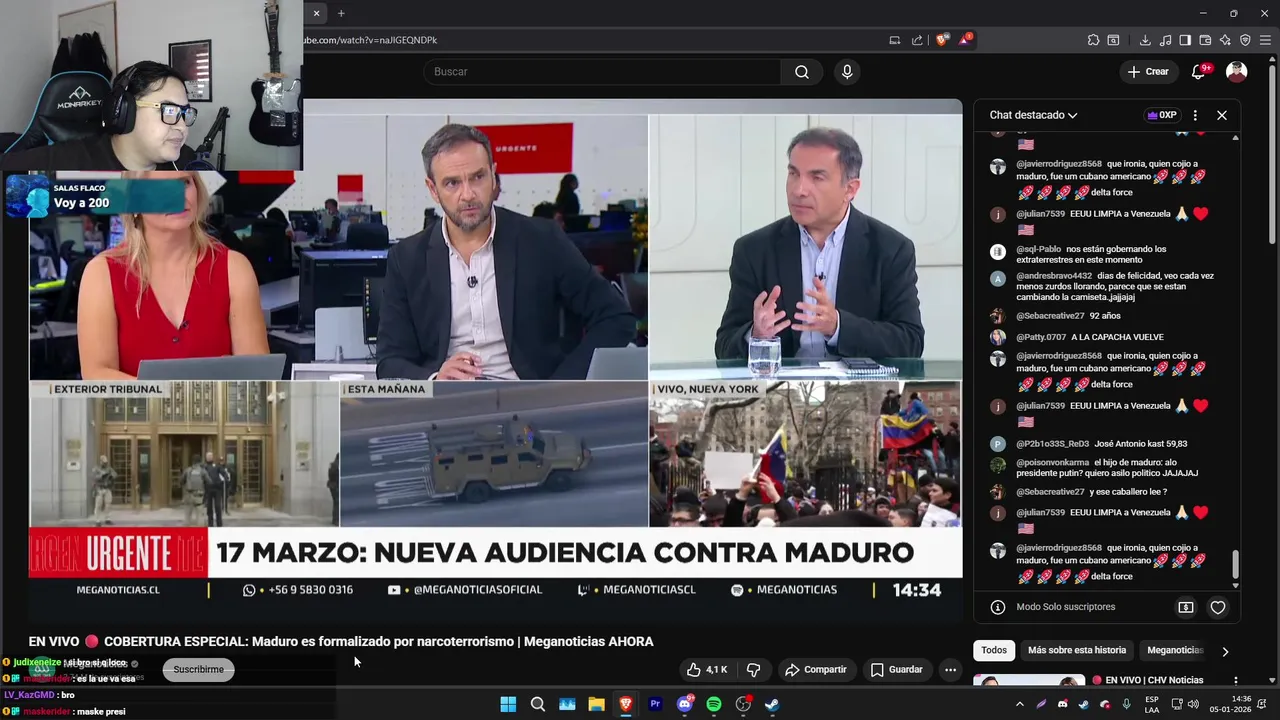Open the 0XP channel points badge

point(1162,115)
